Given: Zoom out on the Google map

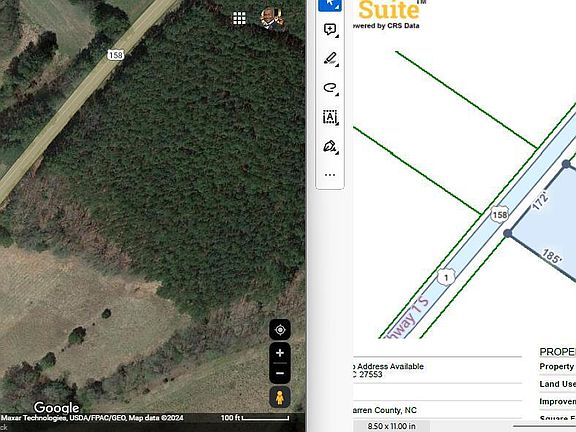Looking at the screenshot, I should point(280,373).
